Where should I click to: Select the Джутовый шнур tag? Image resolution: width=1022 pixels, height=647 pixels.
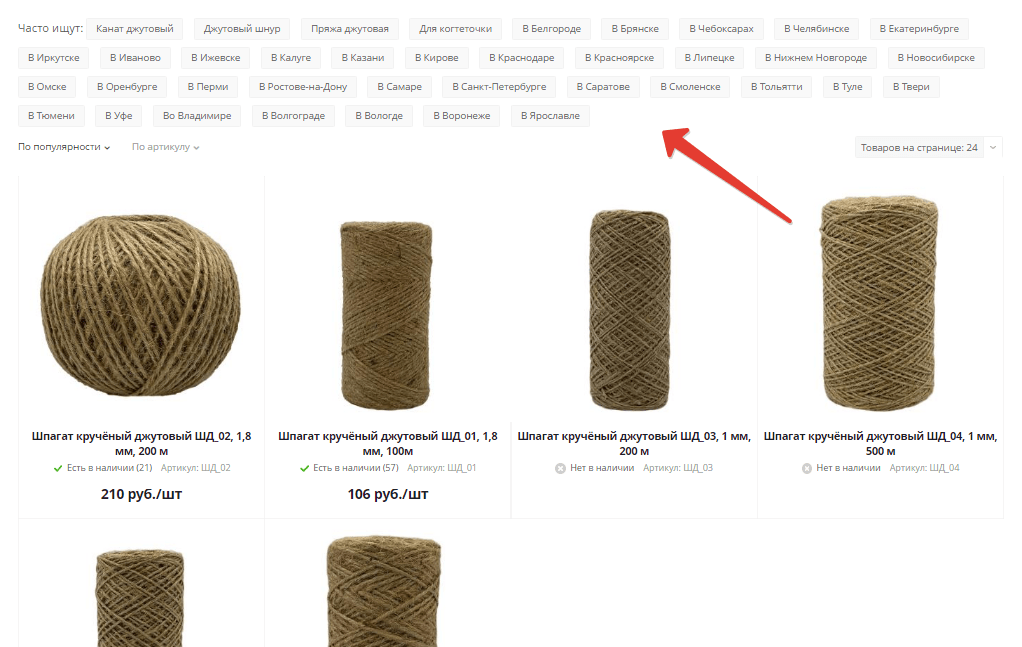pyautogui.click(x=242, y=29)
